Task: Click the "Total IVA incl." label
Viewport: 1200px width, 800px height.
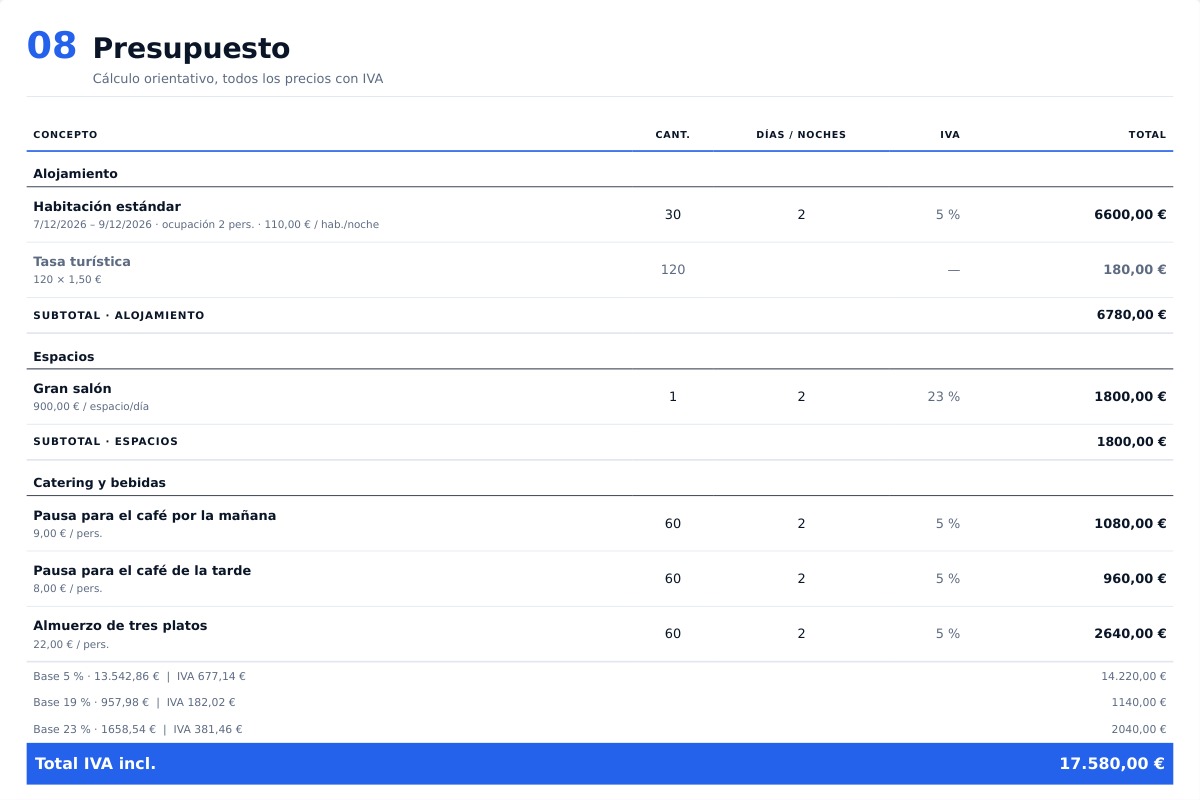Action: tap(96, 764)
